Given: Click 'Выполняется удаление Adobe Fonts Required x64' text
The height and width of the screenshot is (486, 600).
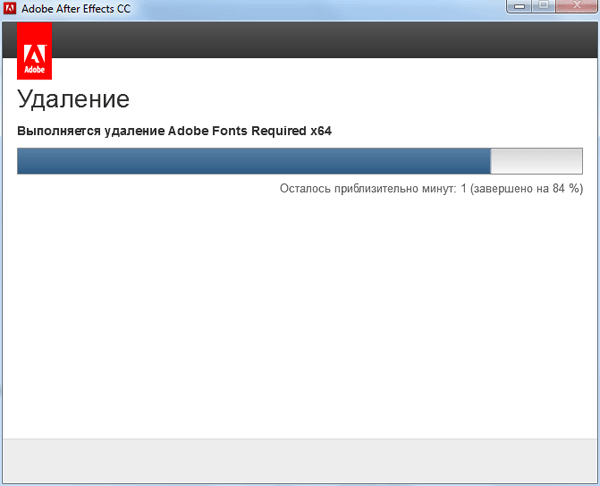Looking at the screenshot, I should tap(174, 131).
